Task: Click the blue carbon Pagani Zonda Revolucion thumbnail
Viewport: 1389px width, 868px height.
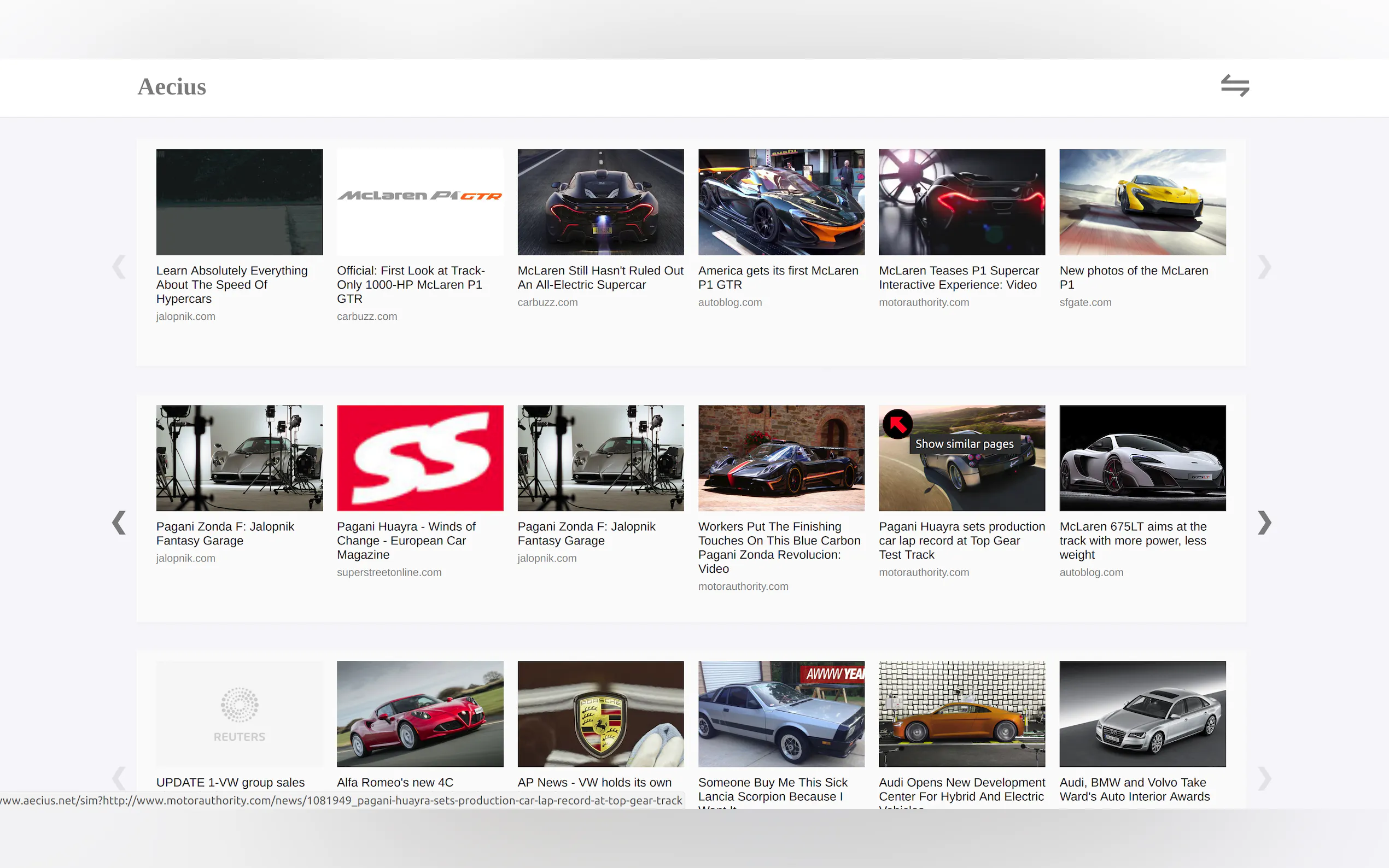Action: [781, 458]
